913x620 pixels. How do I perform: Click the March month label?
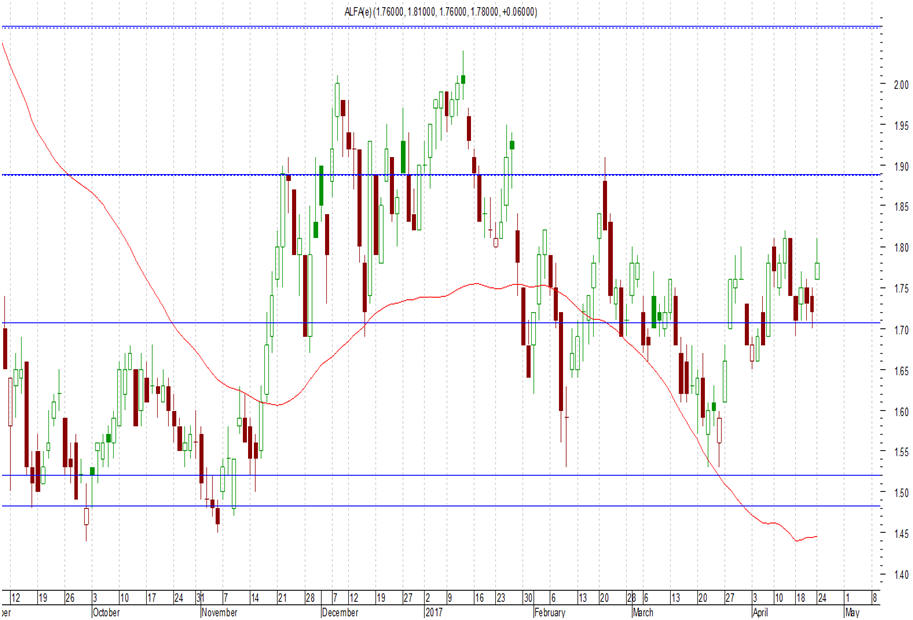click(x=643, y=612)
